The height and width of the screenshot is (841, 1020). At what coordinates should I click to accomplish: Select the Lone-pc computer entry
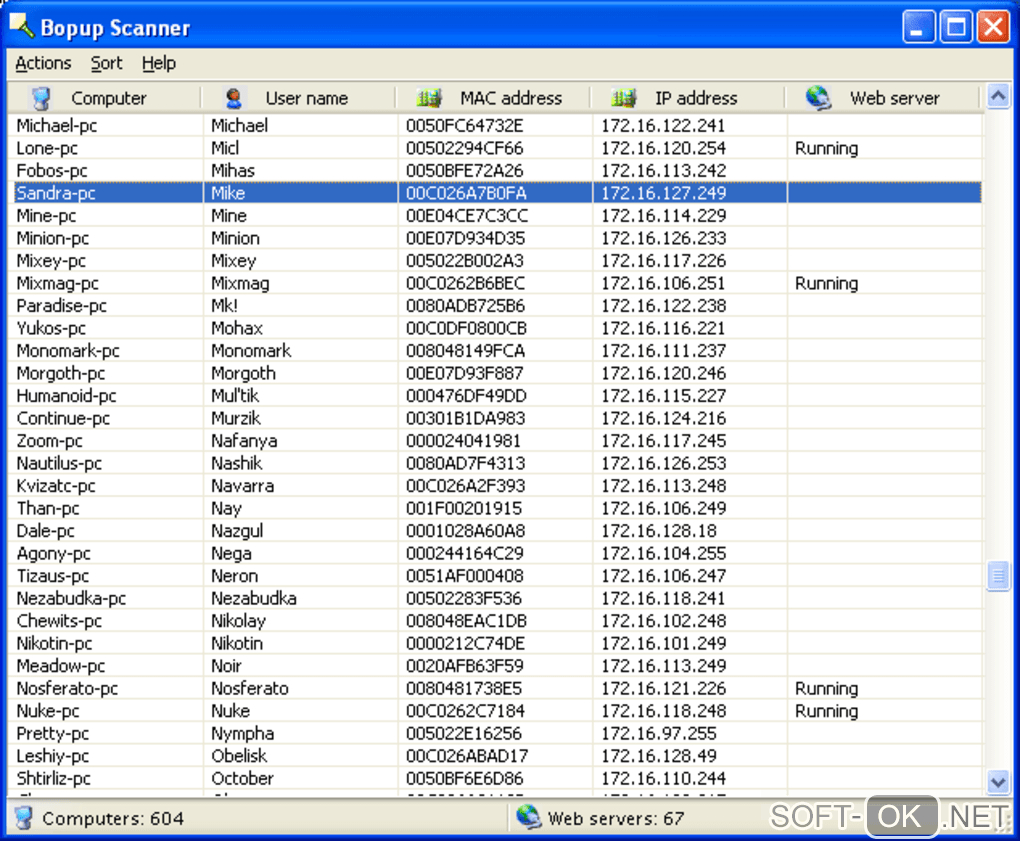click(x=47, y=148)
